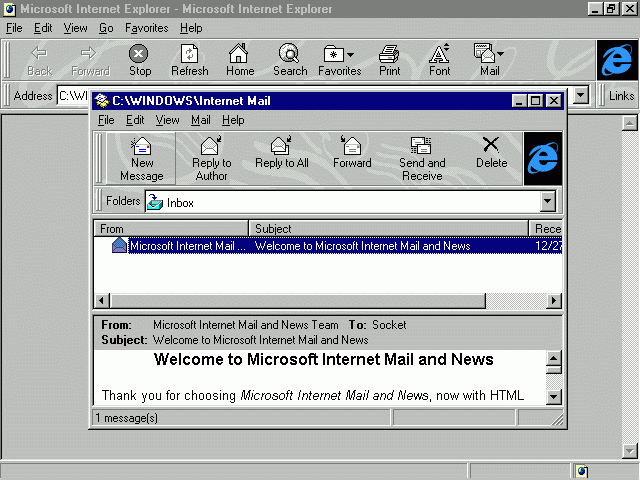This screenshot has width=640, height=480.
Task: Go to Home in Internet Explorer
Action: point(240,60)
